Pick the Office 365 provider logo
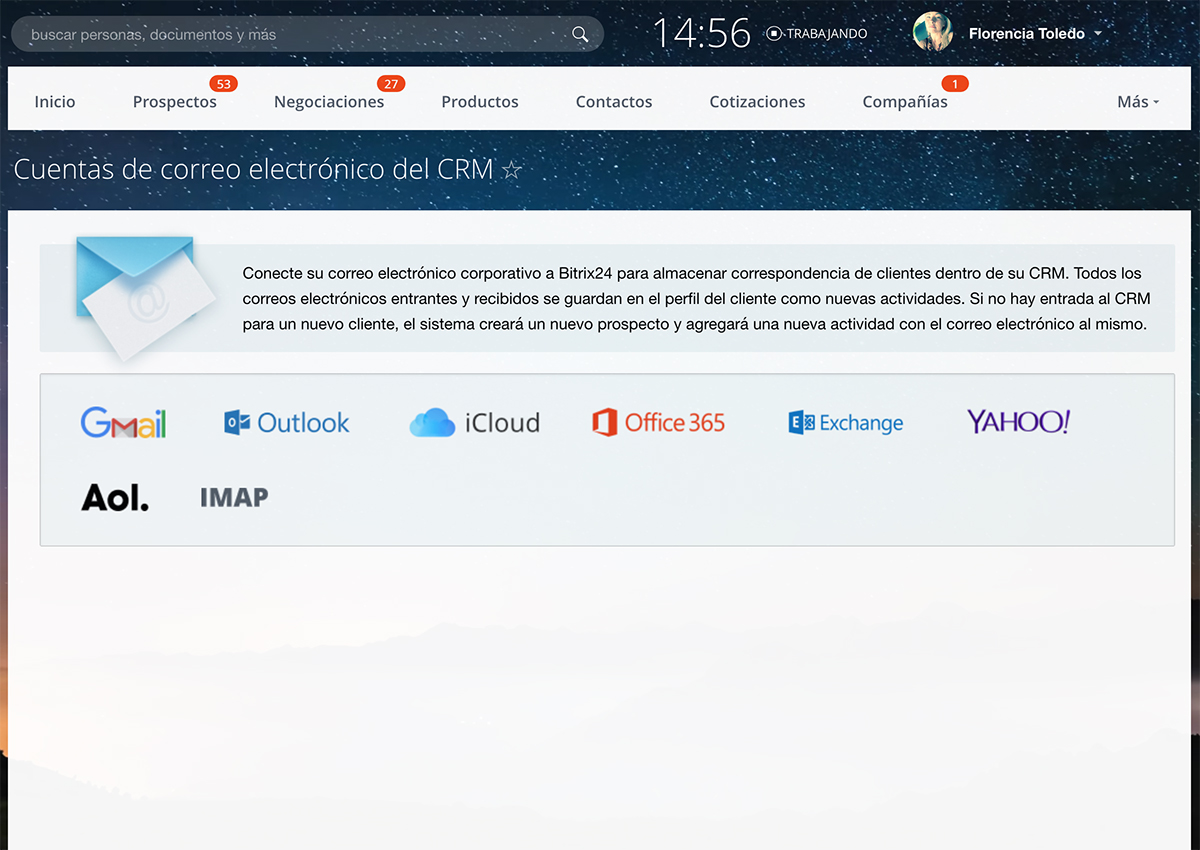 [659, 423]
